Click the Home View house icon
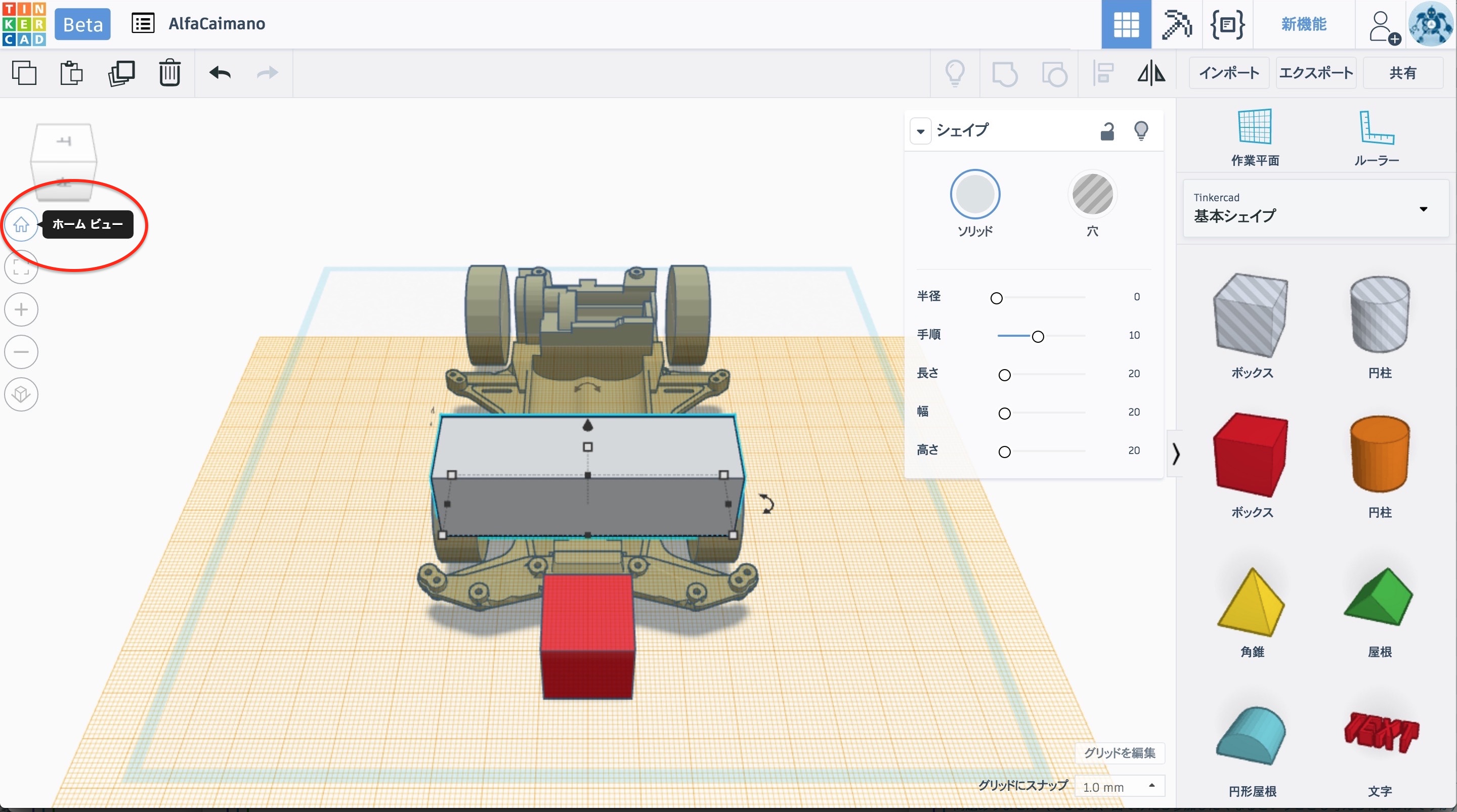 point(21,224)
